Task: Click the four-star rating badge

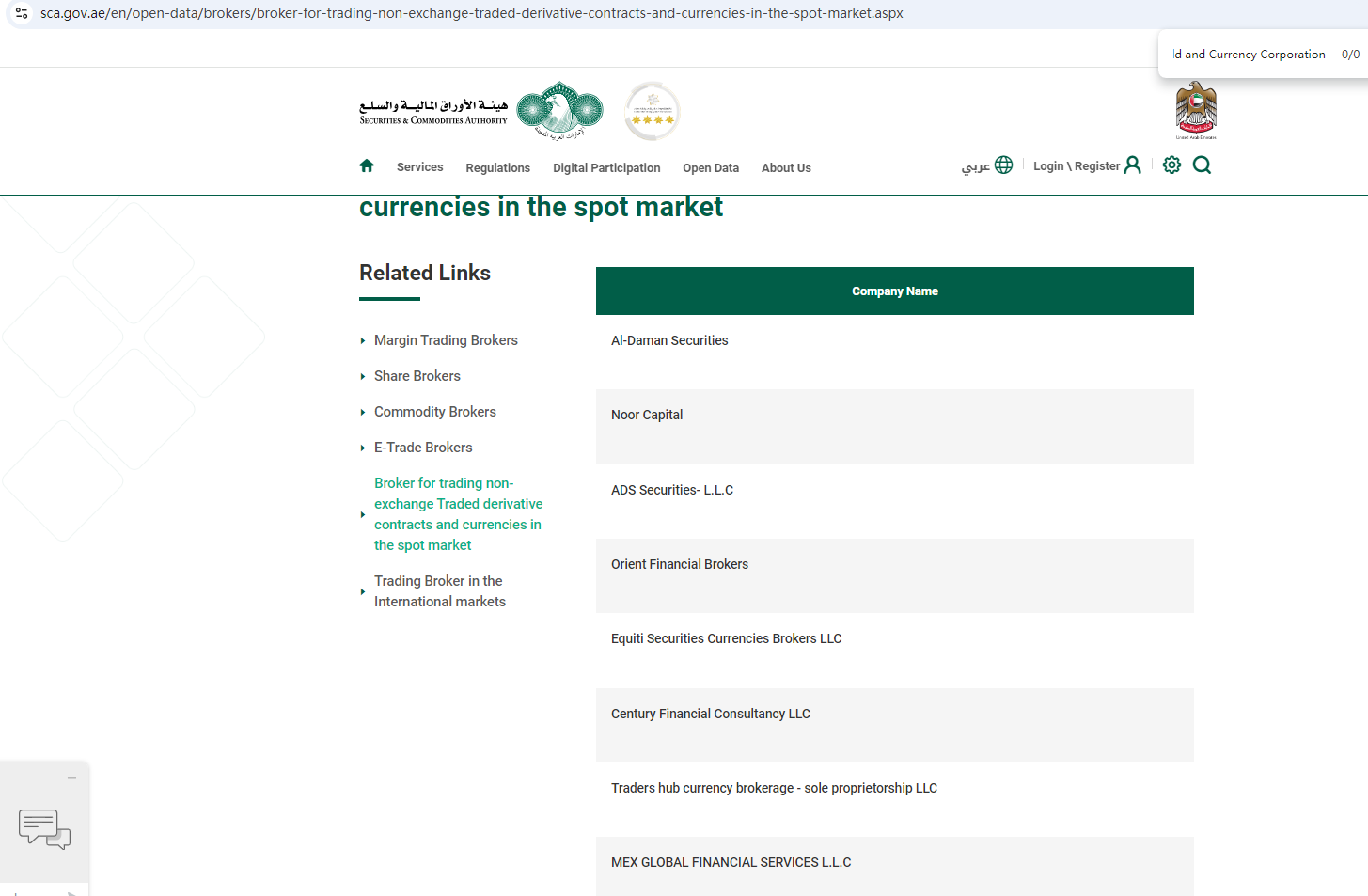Action: point(652,111)
